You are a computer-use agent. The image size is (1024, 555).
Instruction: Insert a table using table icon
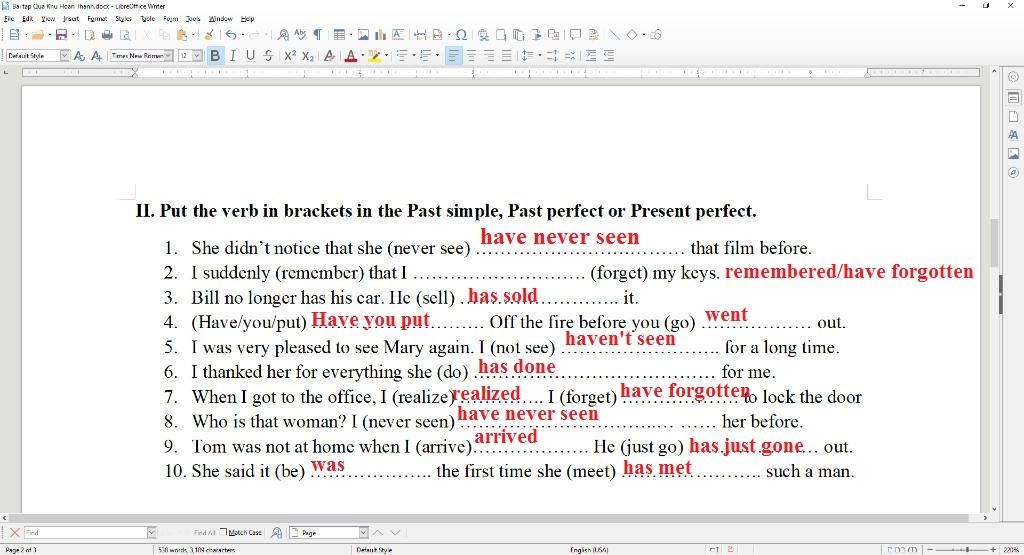coord(339,35)
